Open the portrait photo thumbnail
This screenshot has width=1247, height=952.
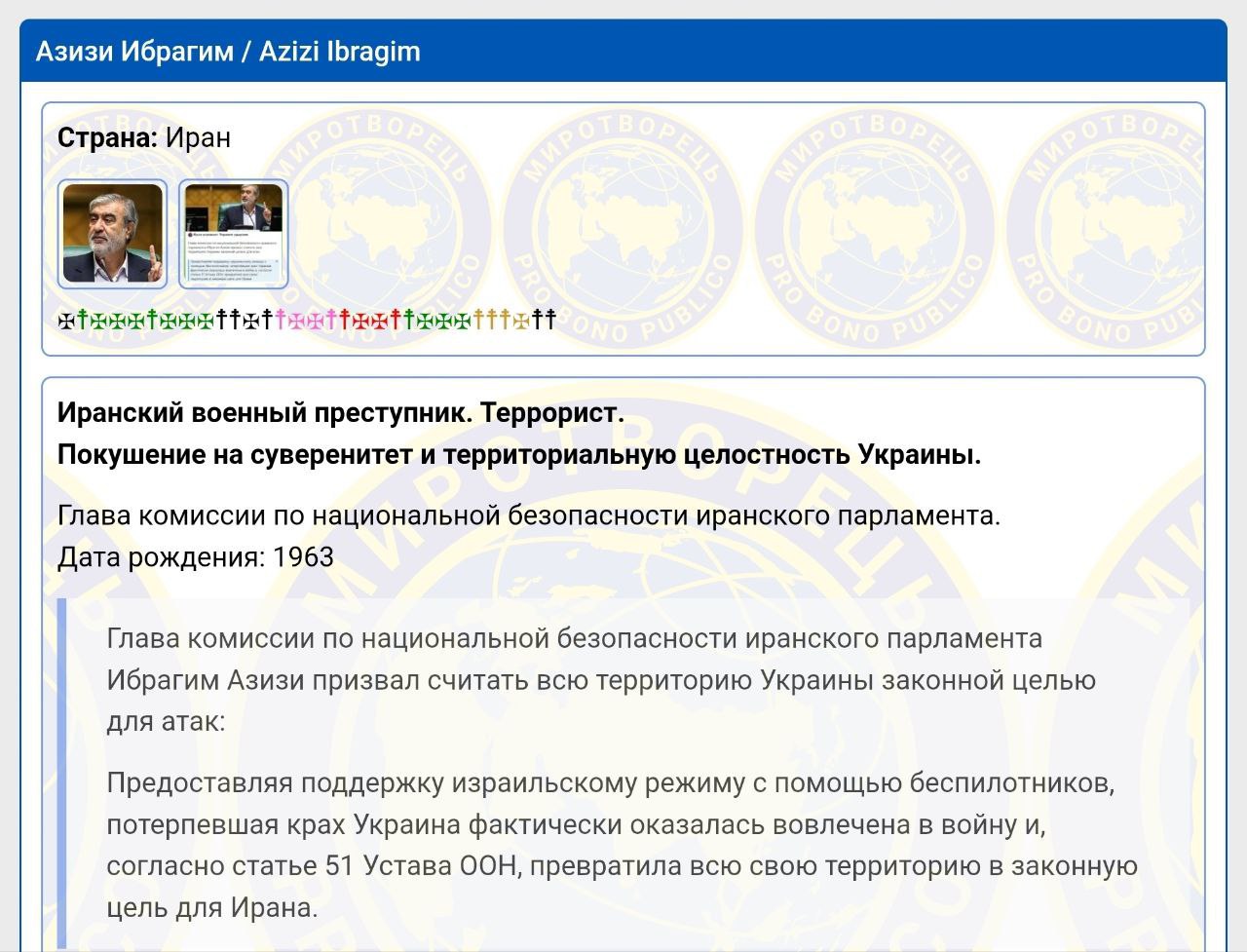(x=112, y=234)
